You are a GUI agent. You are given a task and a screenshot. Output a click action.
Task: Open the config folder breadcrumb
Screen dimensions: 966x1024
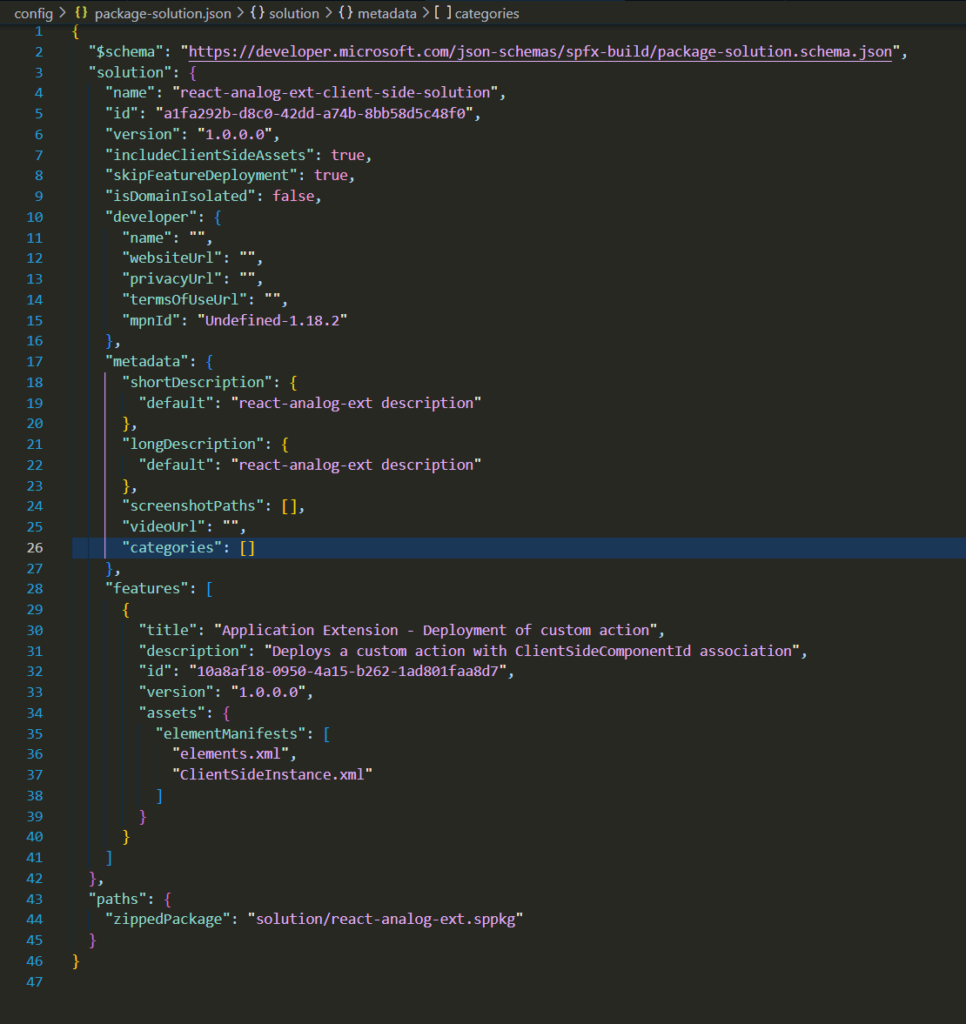tap(33, 14)
